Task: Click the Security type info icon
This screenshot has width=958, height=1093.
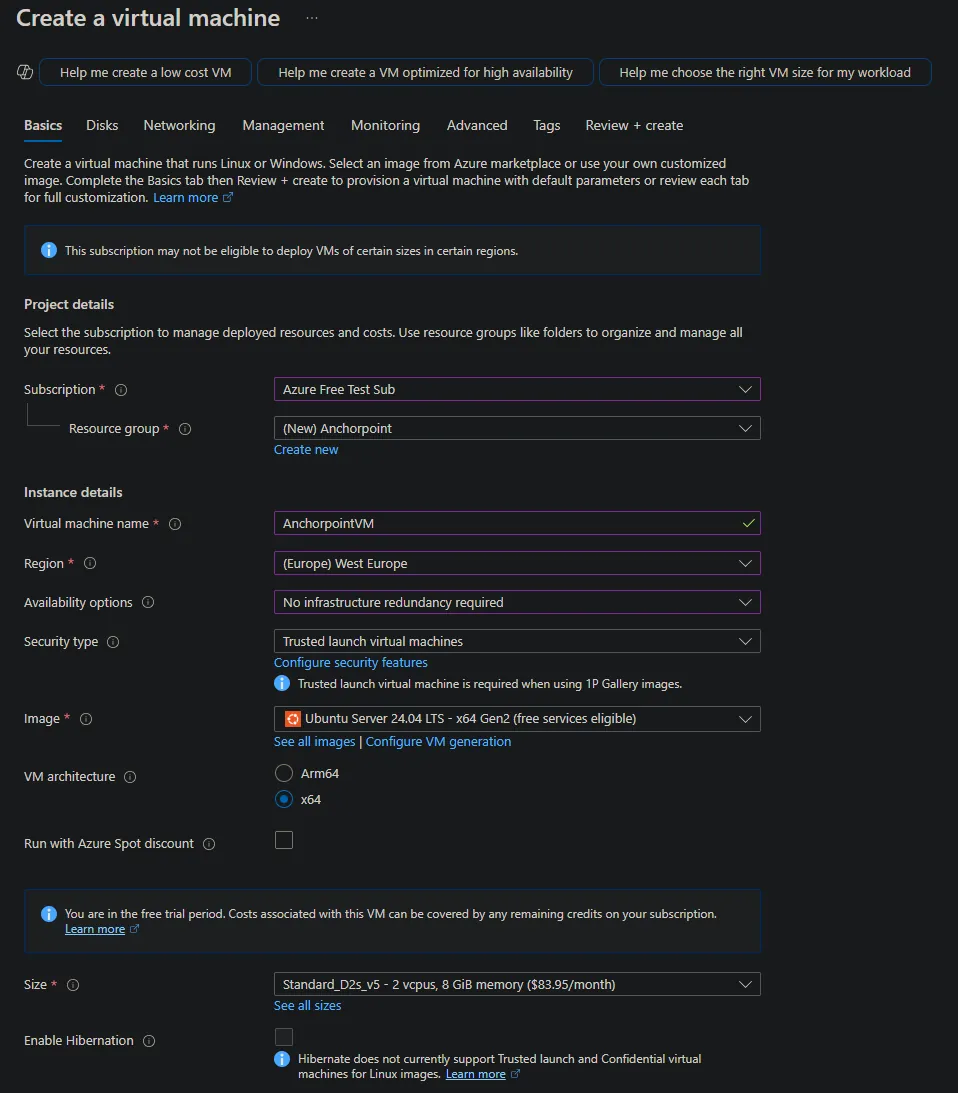Action: 114,641
